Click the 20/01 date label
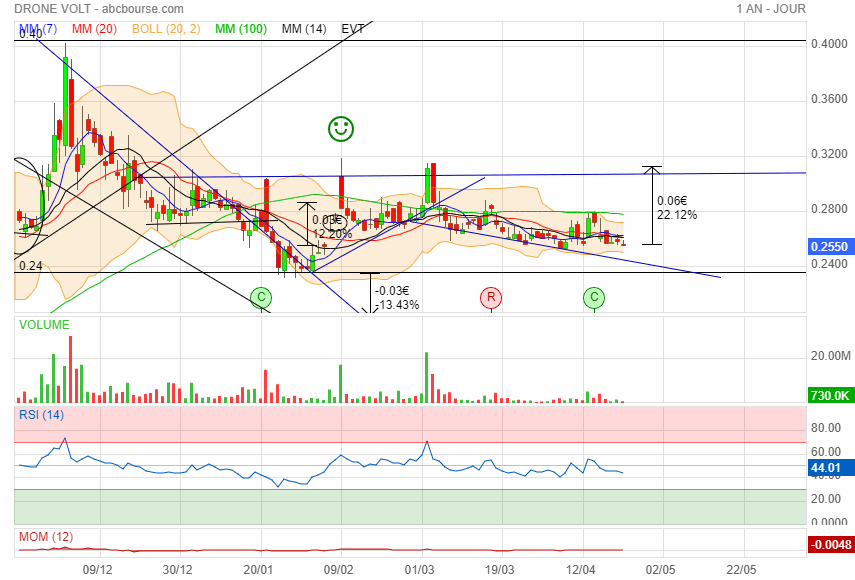The image size is (855, 580). pyautogui.click(x=258, y=570)
